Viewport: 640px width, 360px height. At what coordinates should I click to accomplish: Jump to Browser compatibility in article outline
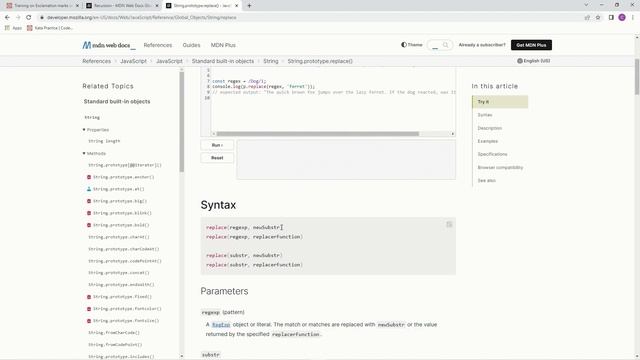(500, 167)
